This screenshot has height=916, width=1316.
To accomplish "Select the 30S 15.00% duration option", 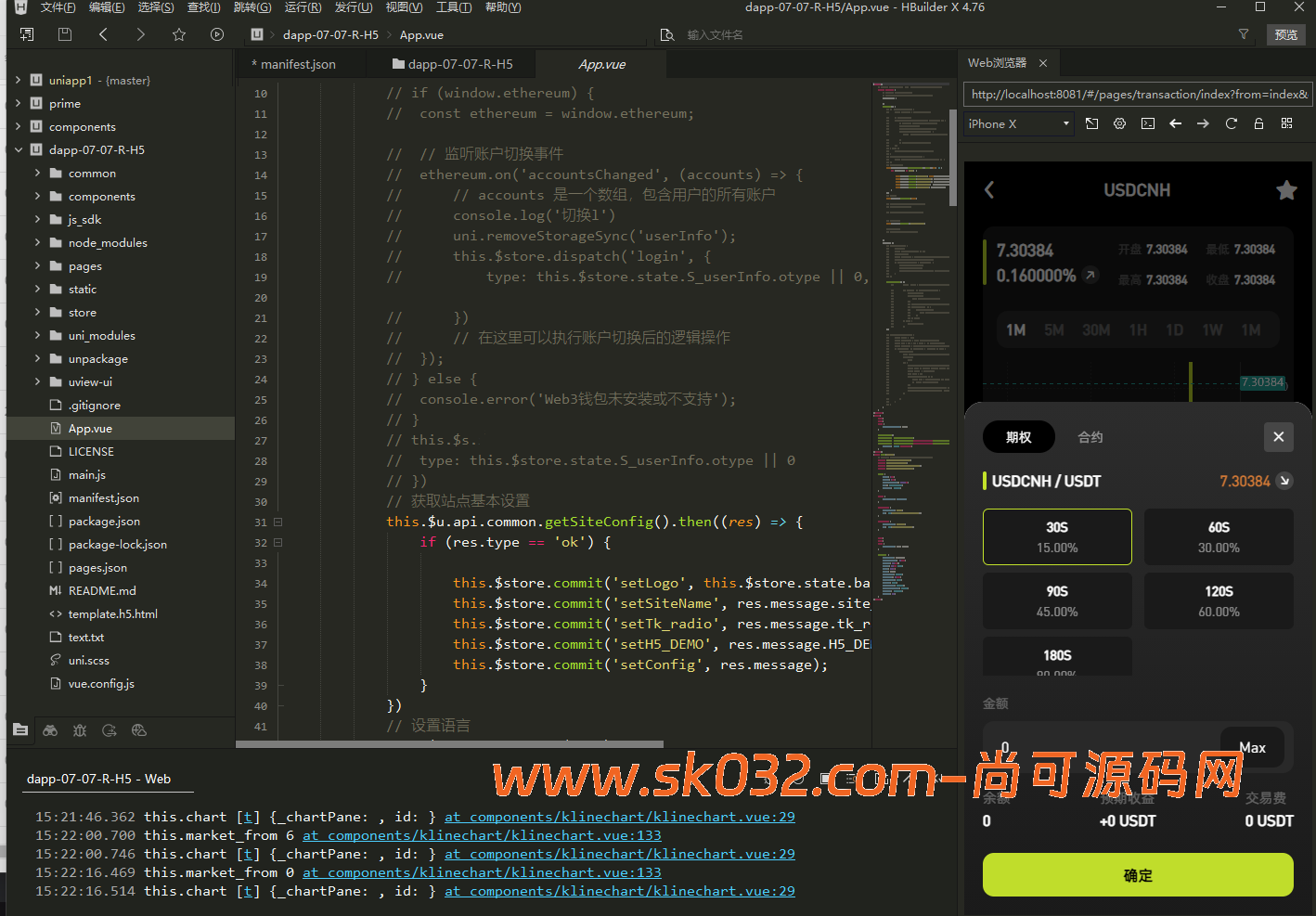I will pos(1057,536).
